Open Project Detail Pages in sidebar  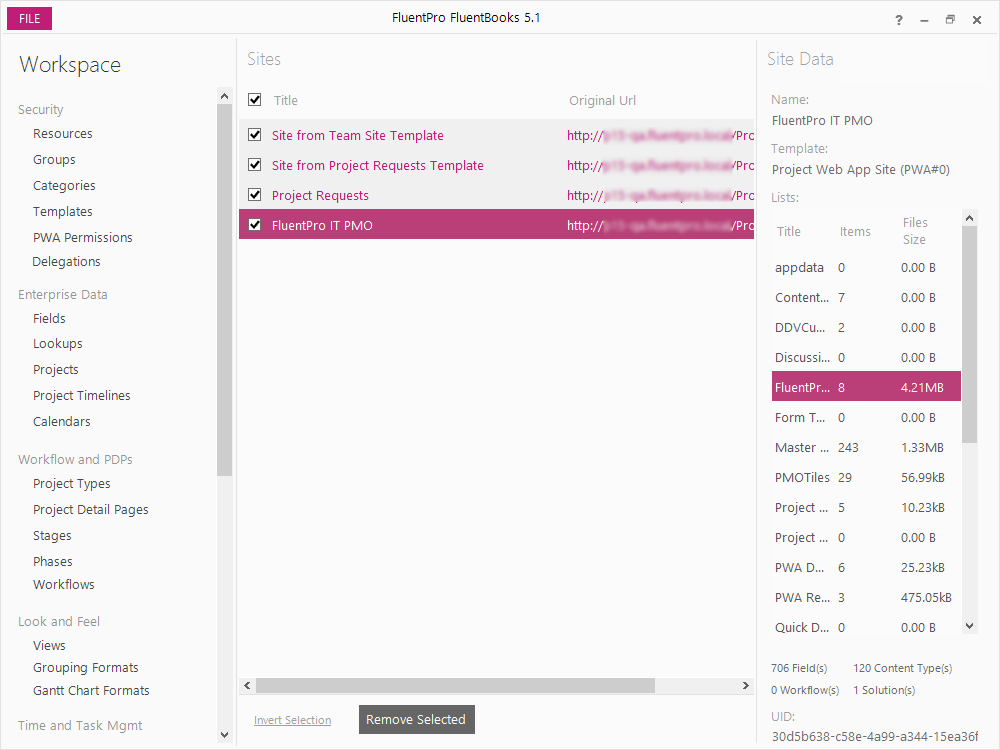pos(91,510)
